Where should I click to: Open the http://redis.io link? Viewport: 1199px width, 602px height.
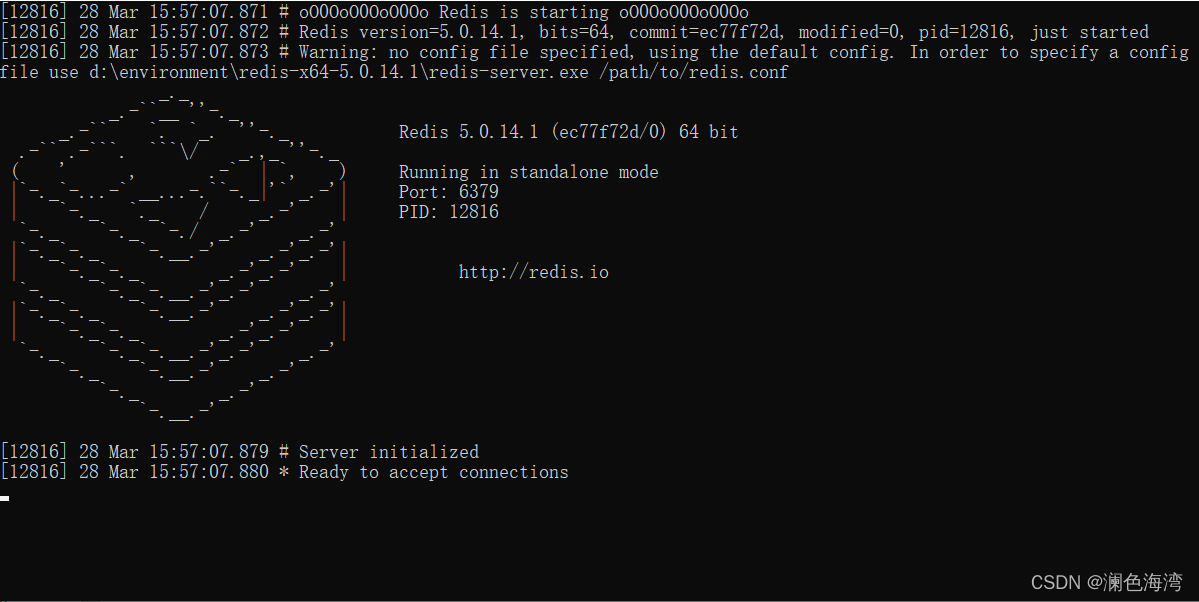533,271
